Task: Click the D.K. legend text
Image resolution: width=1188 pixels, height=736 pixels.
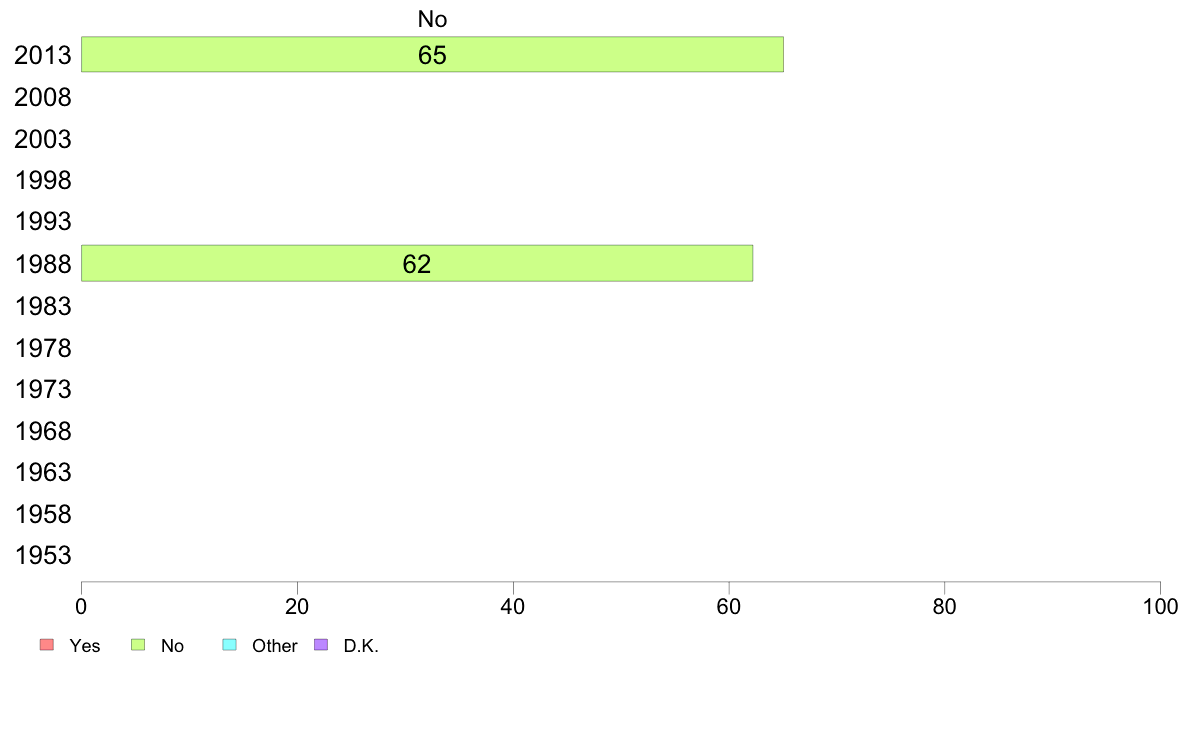Action: click(x=361, y=646)
